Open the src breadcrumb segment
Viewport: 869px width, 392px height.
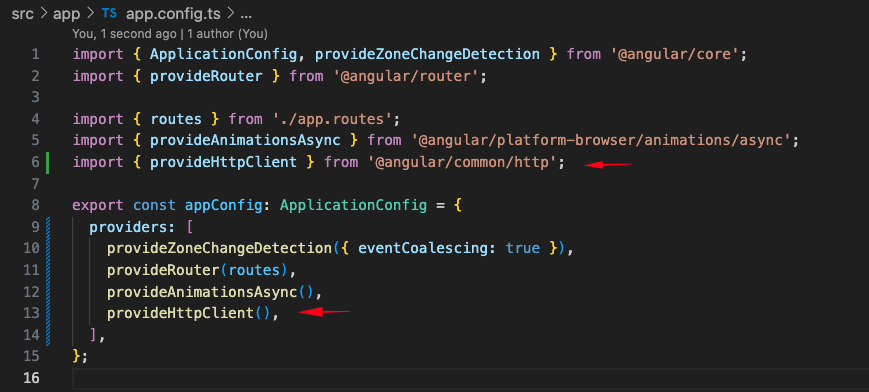pos(22,14)
